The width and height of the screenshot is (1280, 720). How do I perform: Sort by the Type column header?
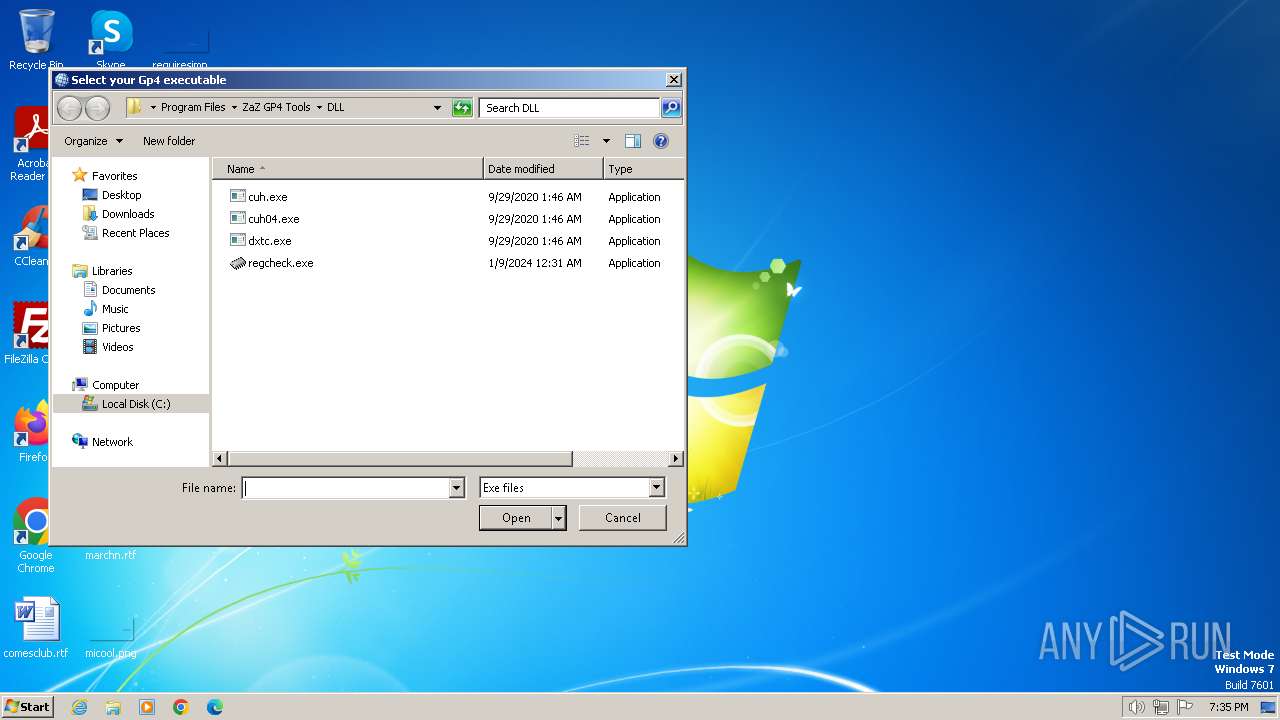[x=644, y=169]
